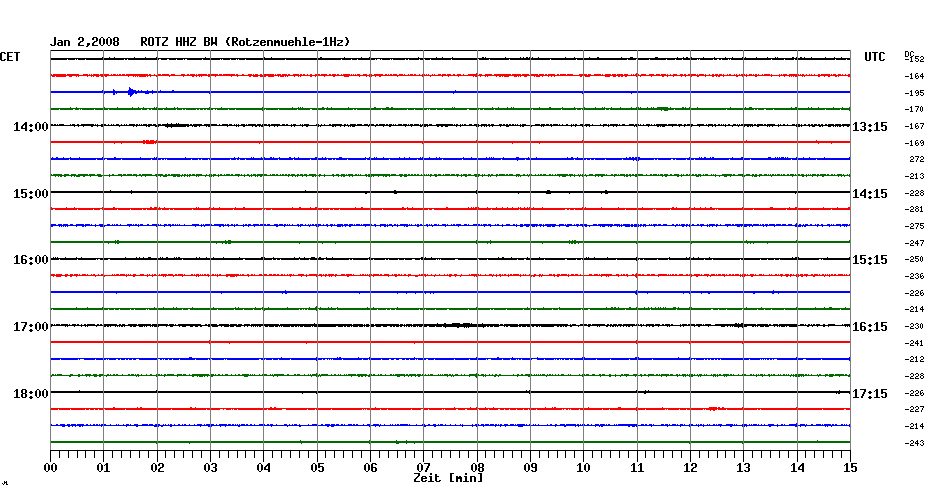Click the date label "Jan 2,2008"
The width and height of the screenshot is (930, 494).
click(x=84, y=42)
